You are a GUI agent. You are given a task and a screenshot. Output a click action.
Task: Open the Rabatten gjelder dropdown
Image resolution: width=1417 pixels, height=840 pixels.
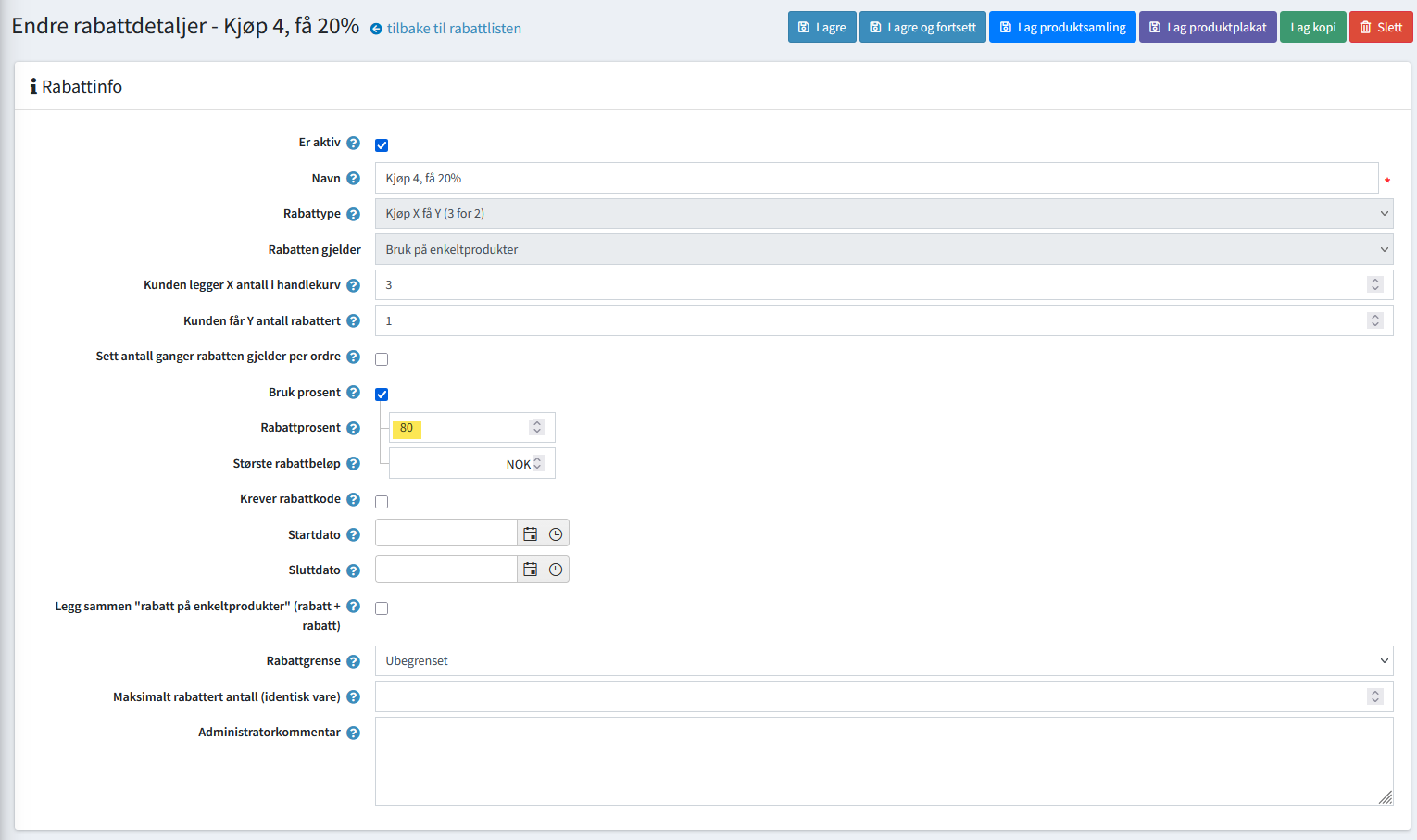click(883, 250)
